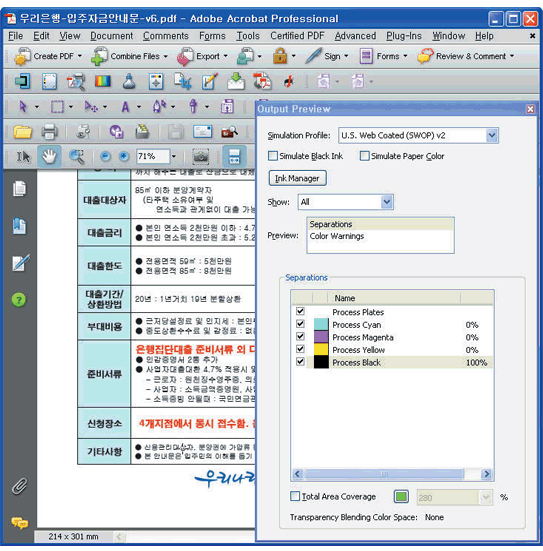This screenshot has width=543, height=551.
Task: Open the Attachments paperclip panel
Action: pyautogui.click(x=19, y=486)
